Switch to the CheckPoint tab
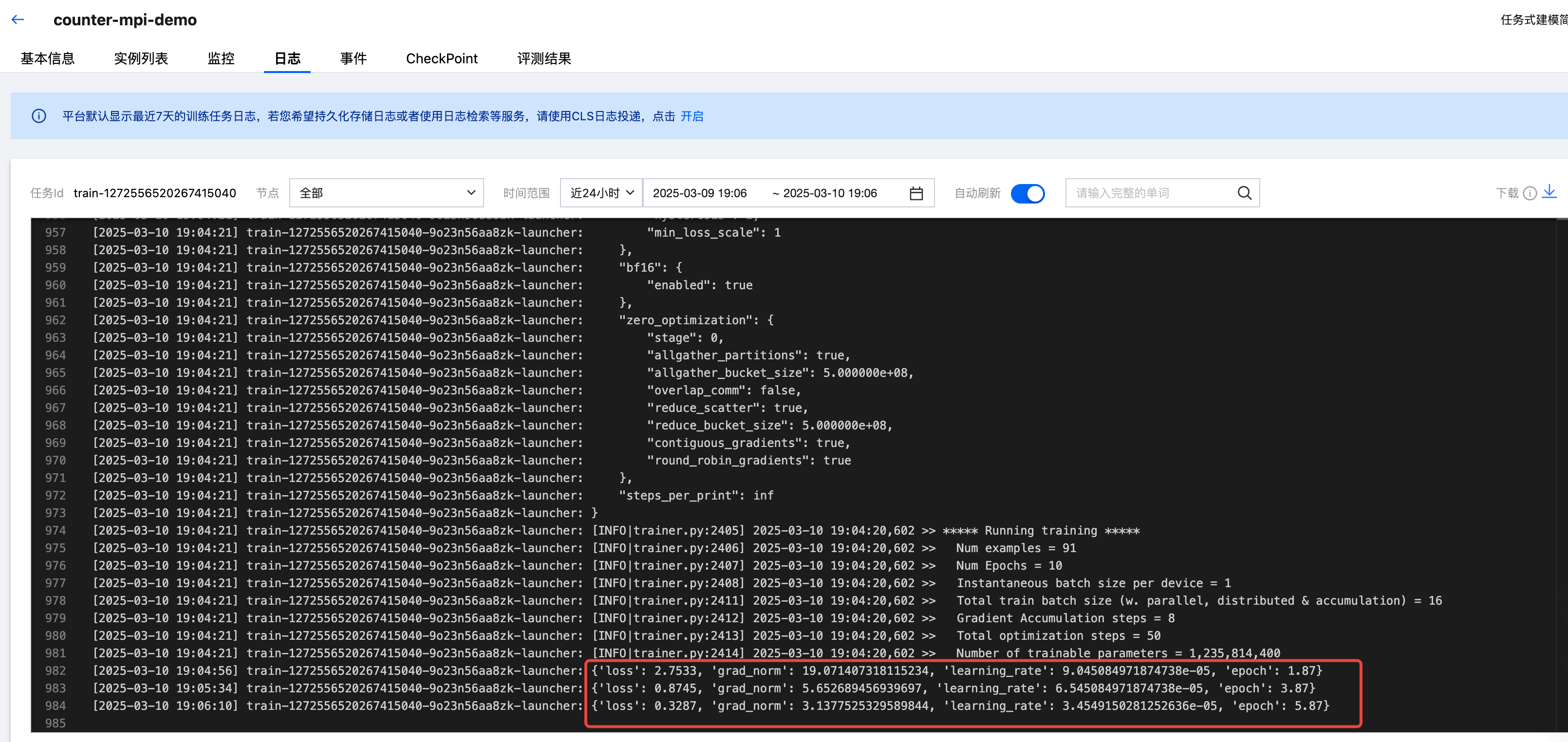Image resolution: width=1568 pixels, height=742 pixels. tap(442, 58)
